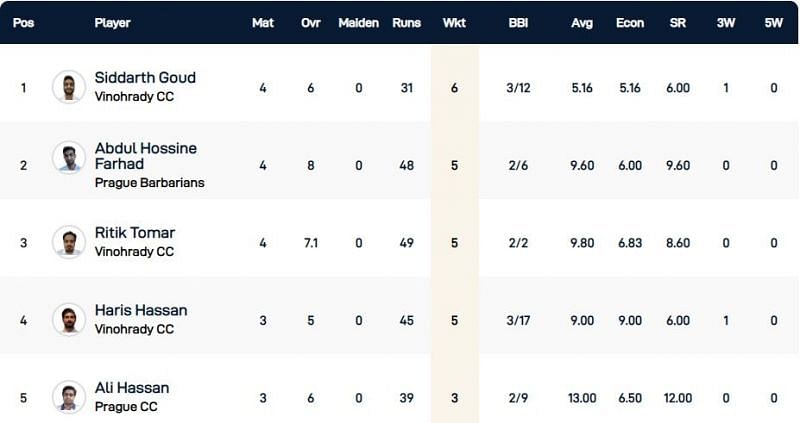
Task: Click Abdul Hossine Farhad's avatar photo
Action: [x=69, y=157]
